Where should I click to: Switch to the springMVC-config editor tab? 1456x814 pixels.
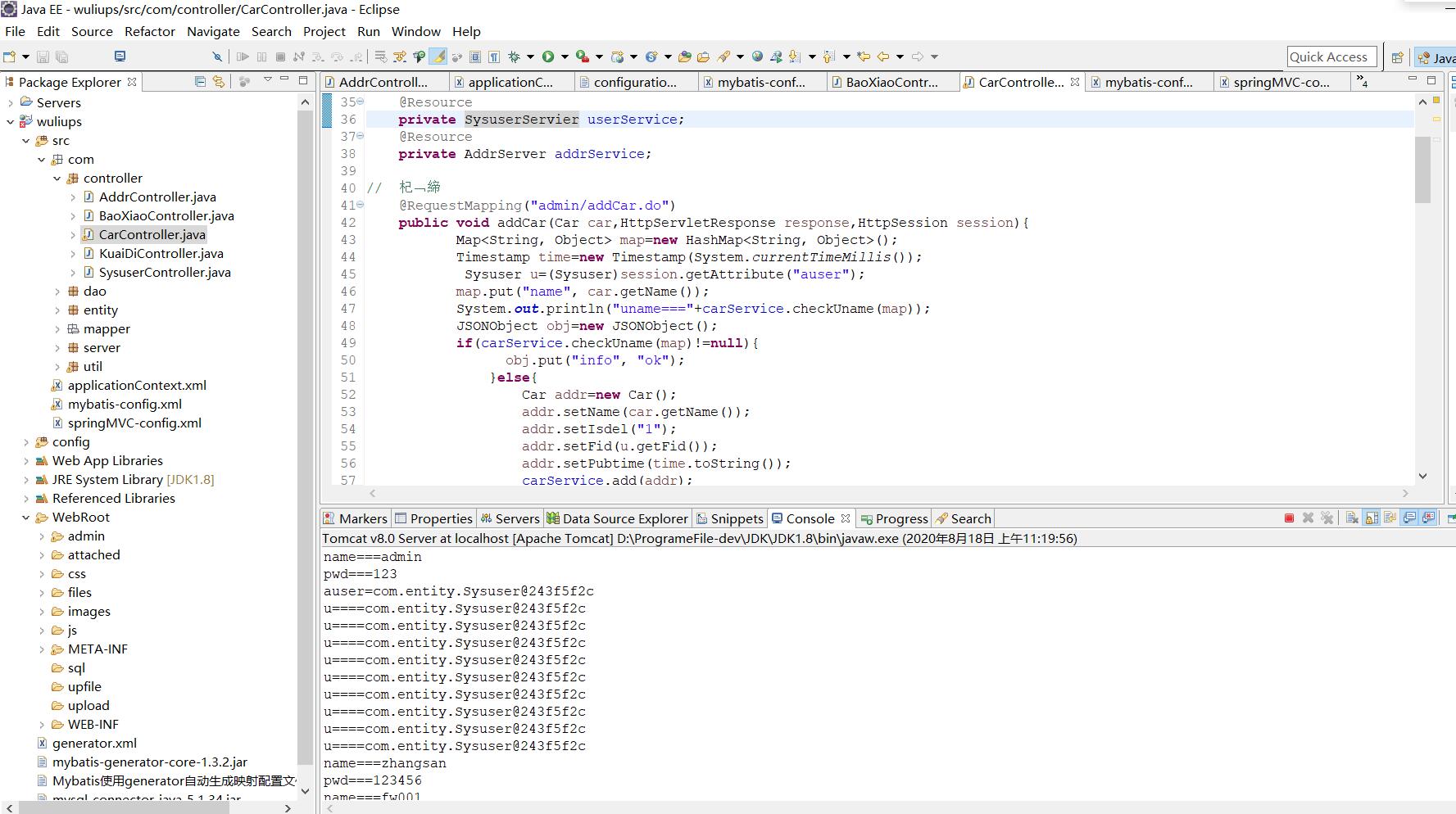tap(1281, 82)
